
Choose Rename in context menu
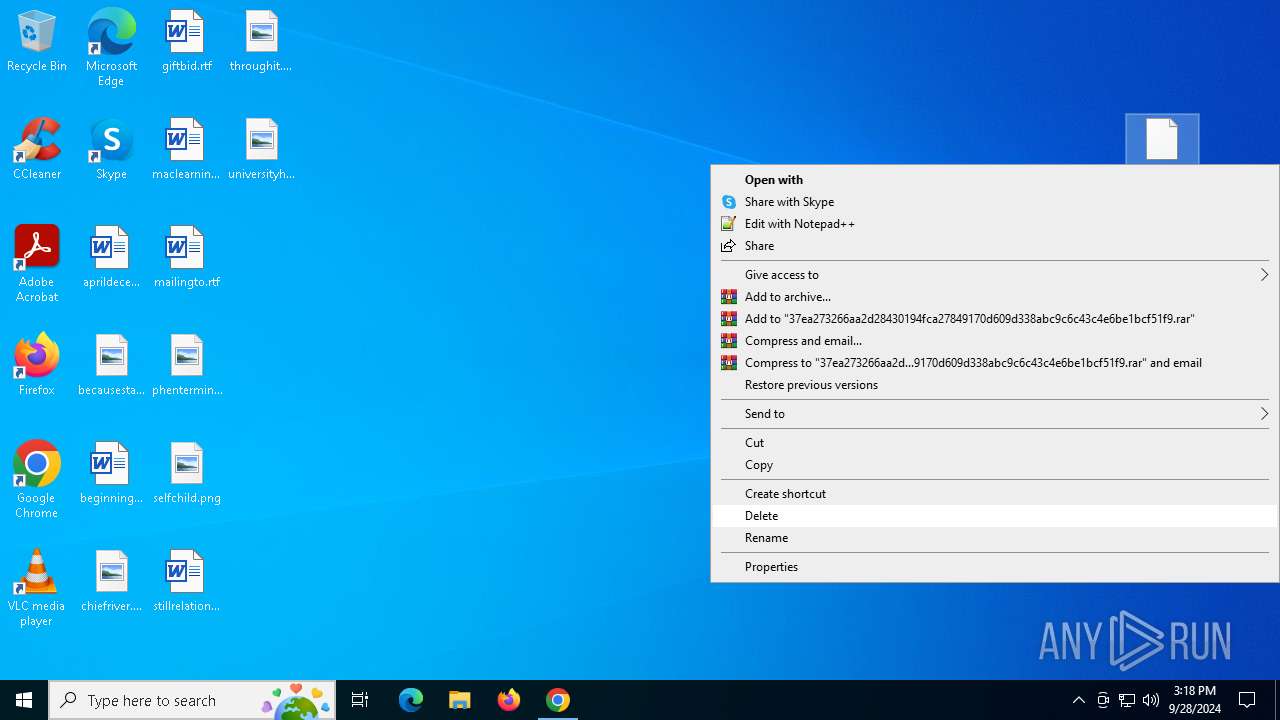click(995, 538)
